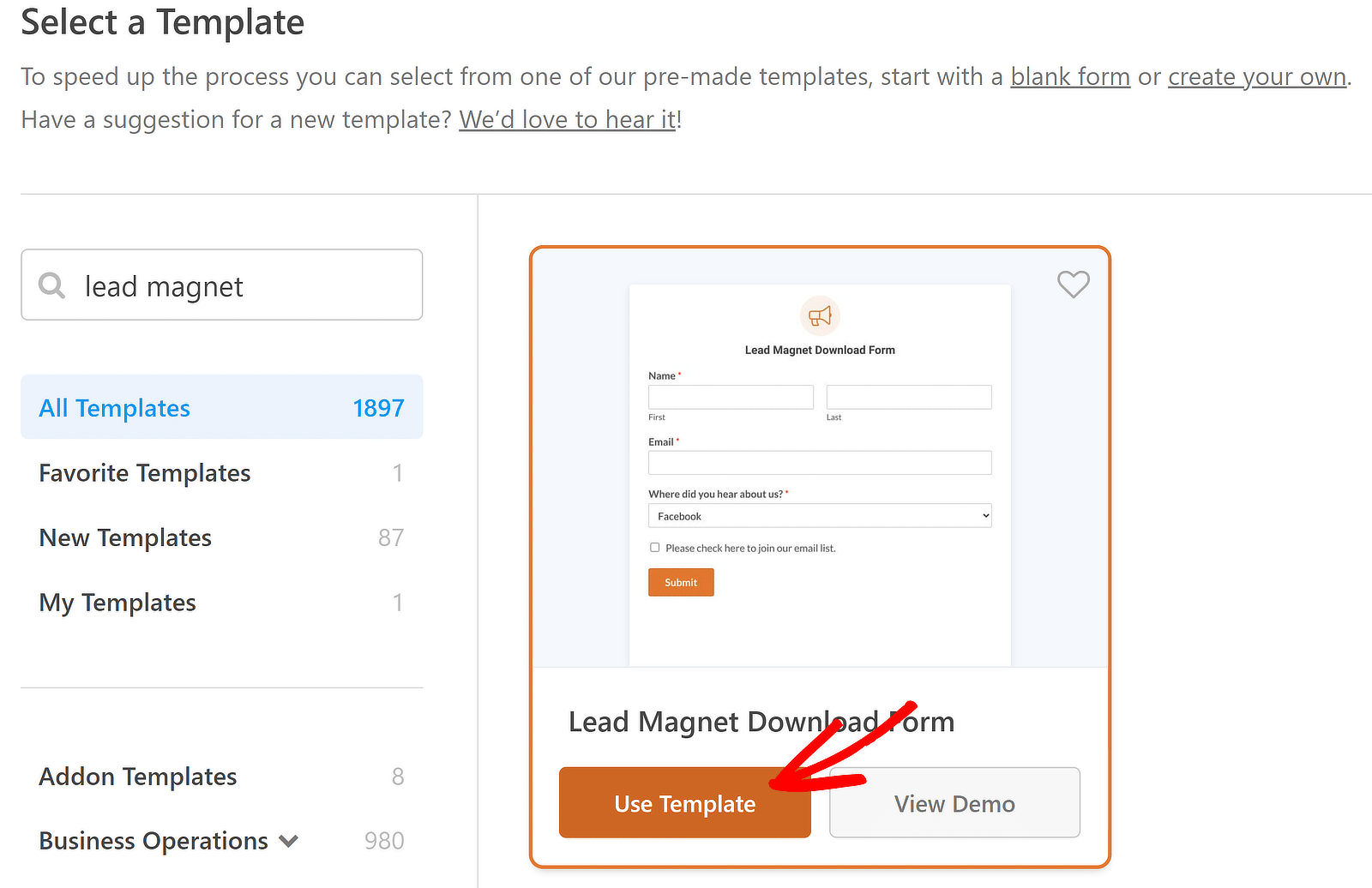The height and width of the screenshot is (888, 1372).
Task: Open the Favorite Templates list
Action: pyautogui.click(x=144, y=472)
